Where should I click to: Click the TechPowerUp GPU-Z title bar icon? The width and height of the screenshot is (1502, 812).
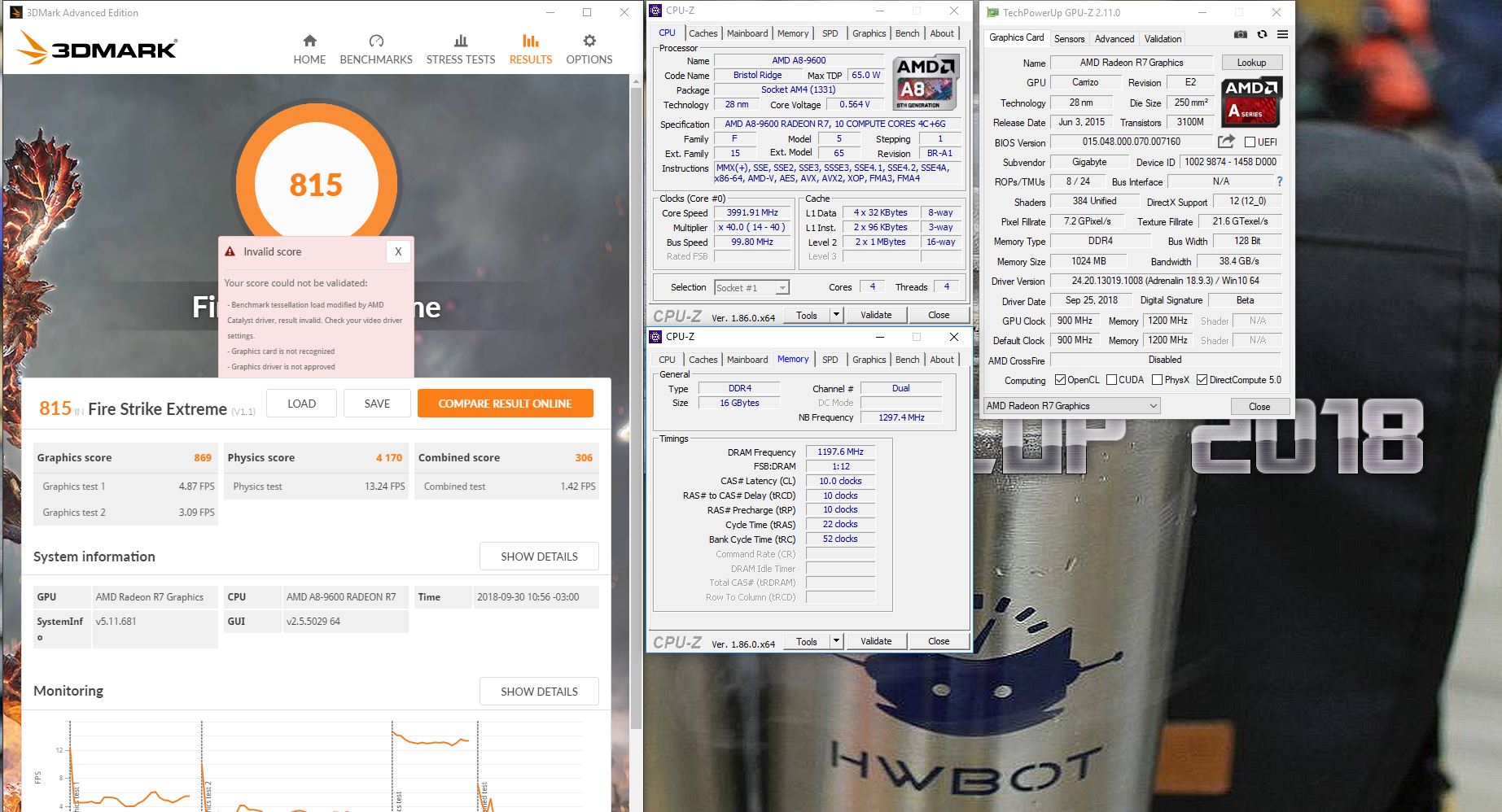pyautogui.click(x=992, y=12)
